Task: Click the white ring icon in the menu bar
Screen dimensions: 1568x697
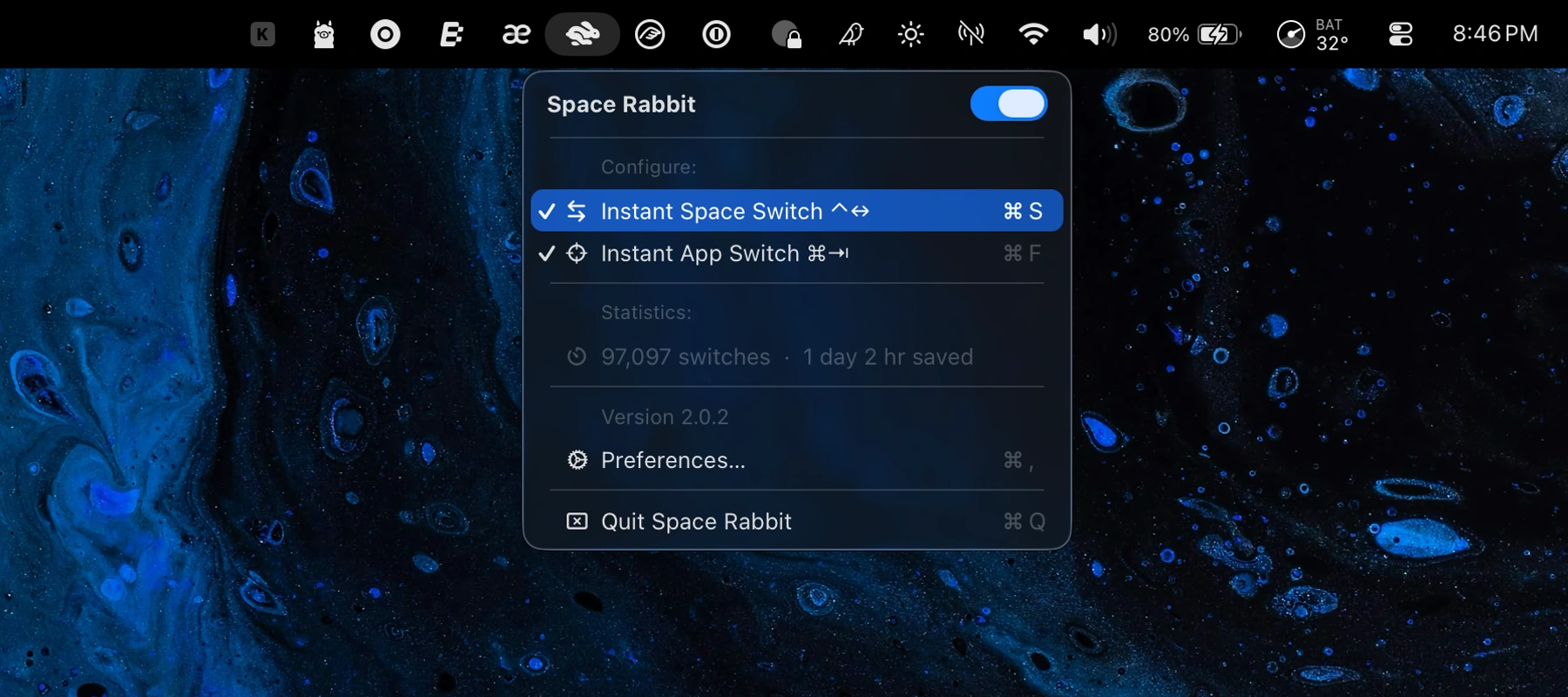Action: coord(385,35)
